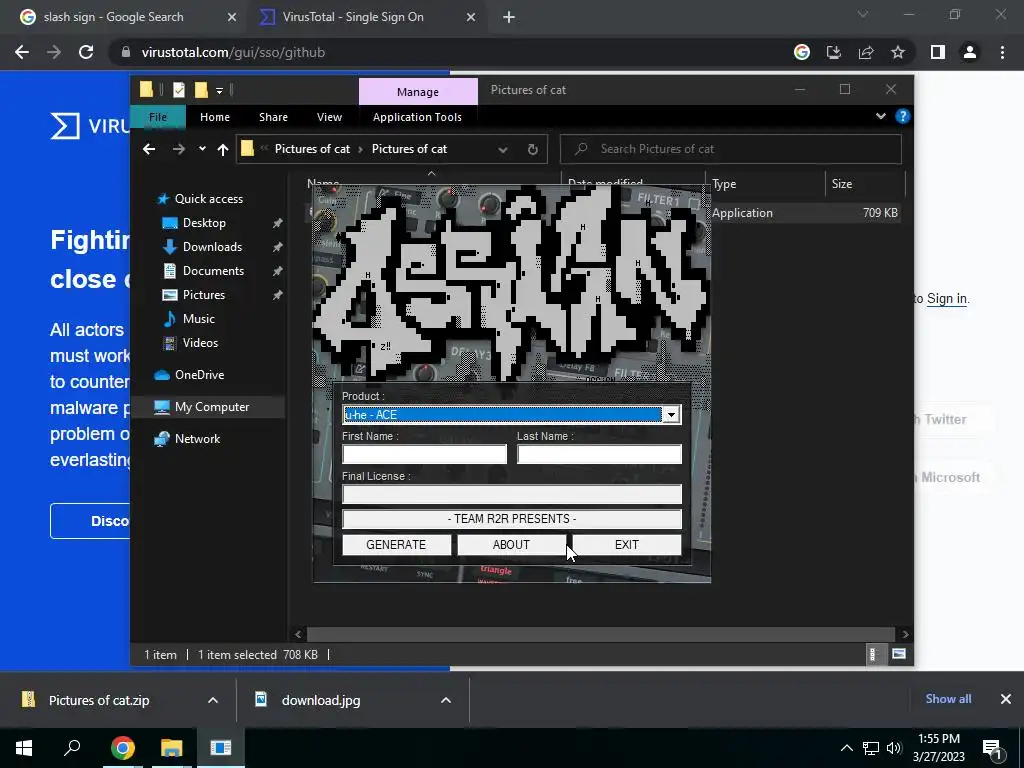Switch to Share ribbon tab
1024x768 pixels.
[273, 117]
